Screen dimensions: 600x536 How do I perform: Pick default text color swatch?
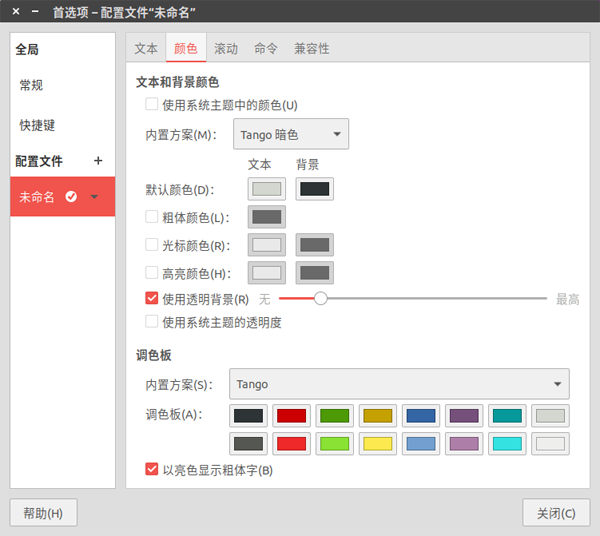pyautogui.click(x=267, y=189)
